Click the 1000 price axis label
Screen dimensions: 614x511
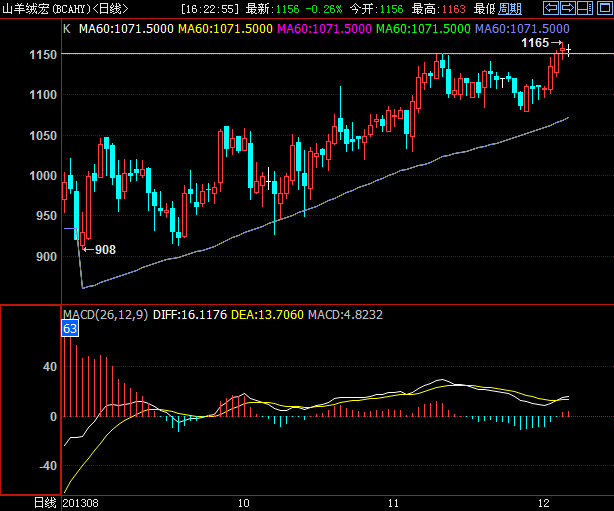tap(43, 176)
